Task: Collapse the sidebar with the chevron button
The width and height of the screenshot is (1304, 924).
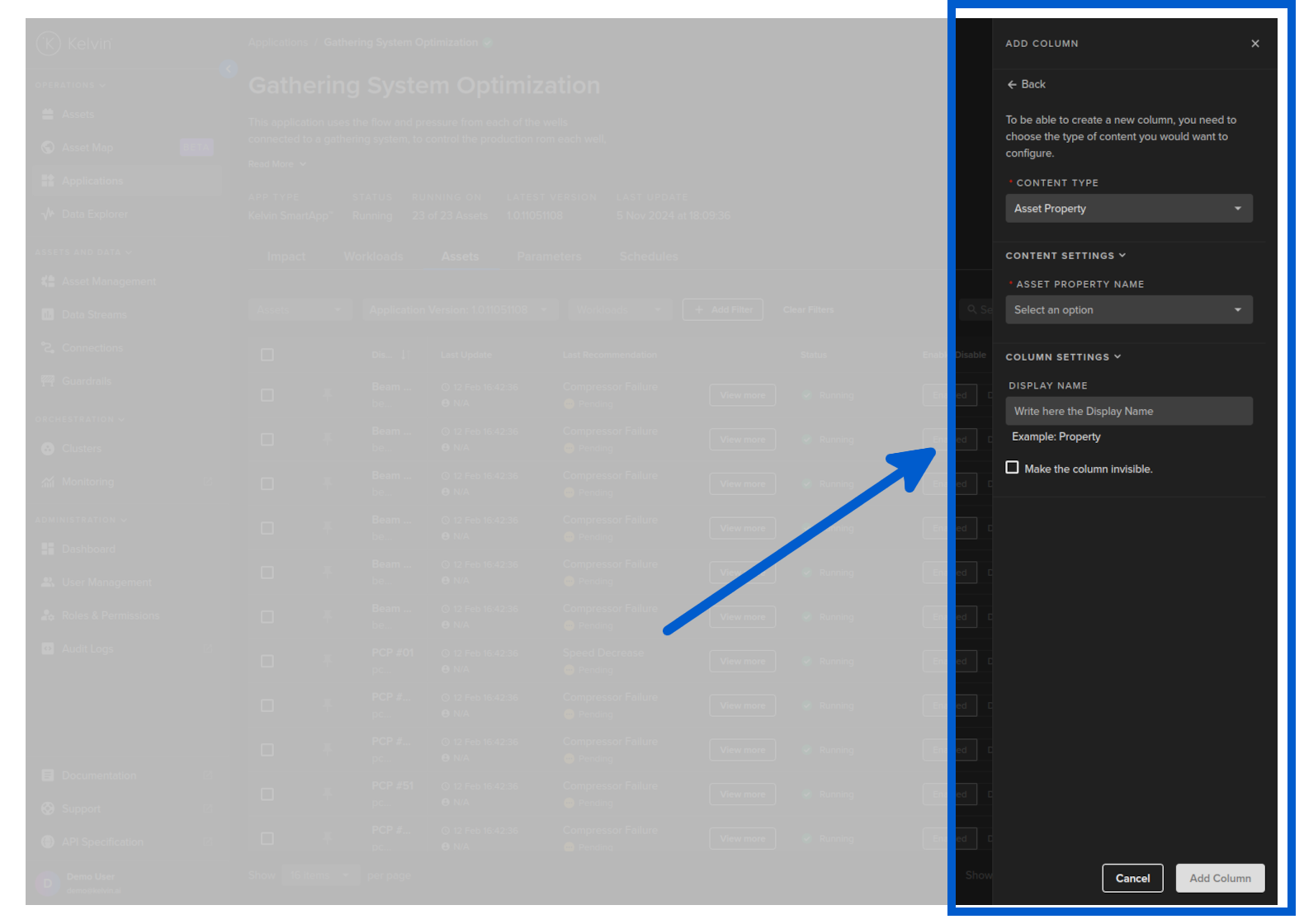Action: coord(228,69)
